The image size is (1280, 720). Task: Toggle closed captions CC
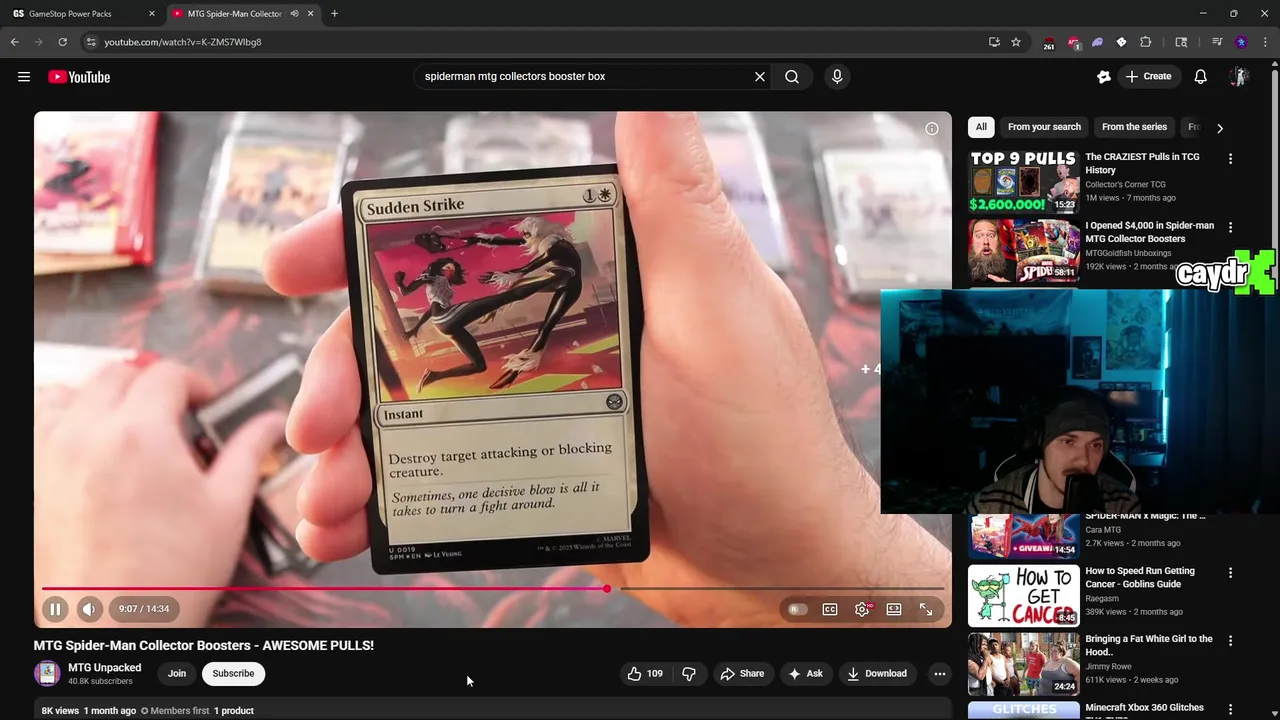click(830, 609)
